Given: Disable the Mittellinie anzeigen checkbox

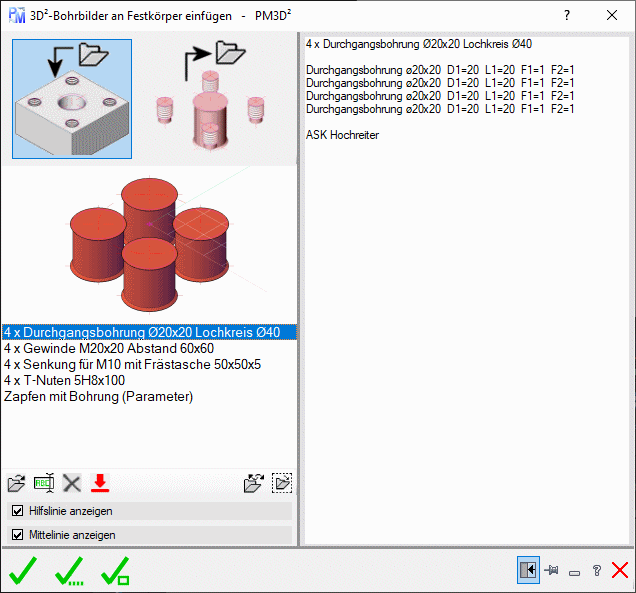Looking at the screenshot, I should click(x=17, y=535).
